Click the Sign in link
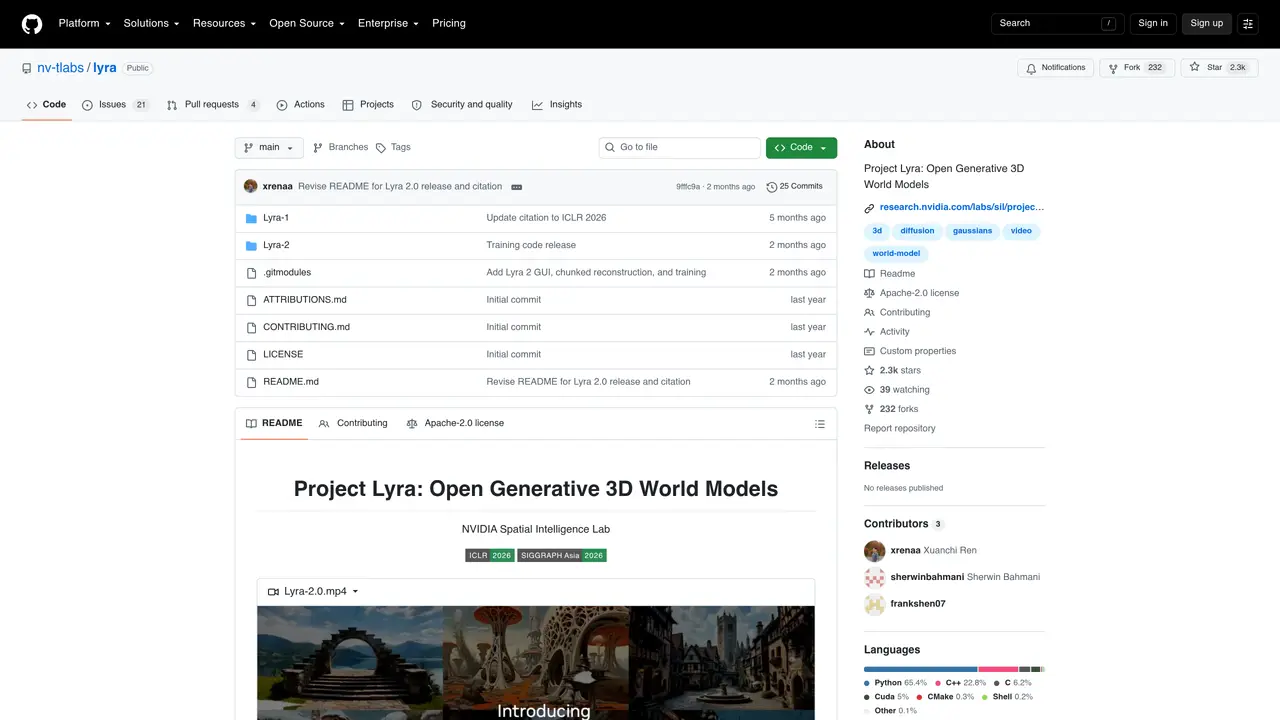Viewport: 1280px width, 720px height. (1153, 23)
